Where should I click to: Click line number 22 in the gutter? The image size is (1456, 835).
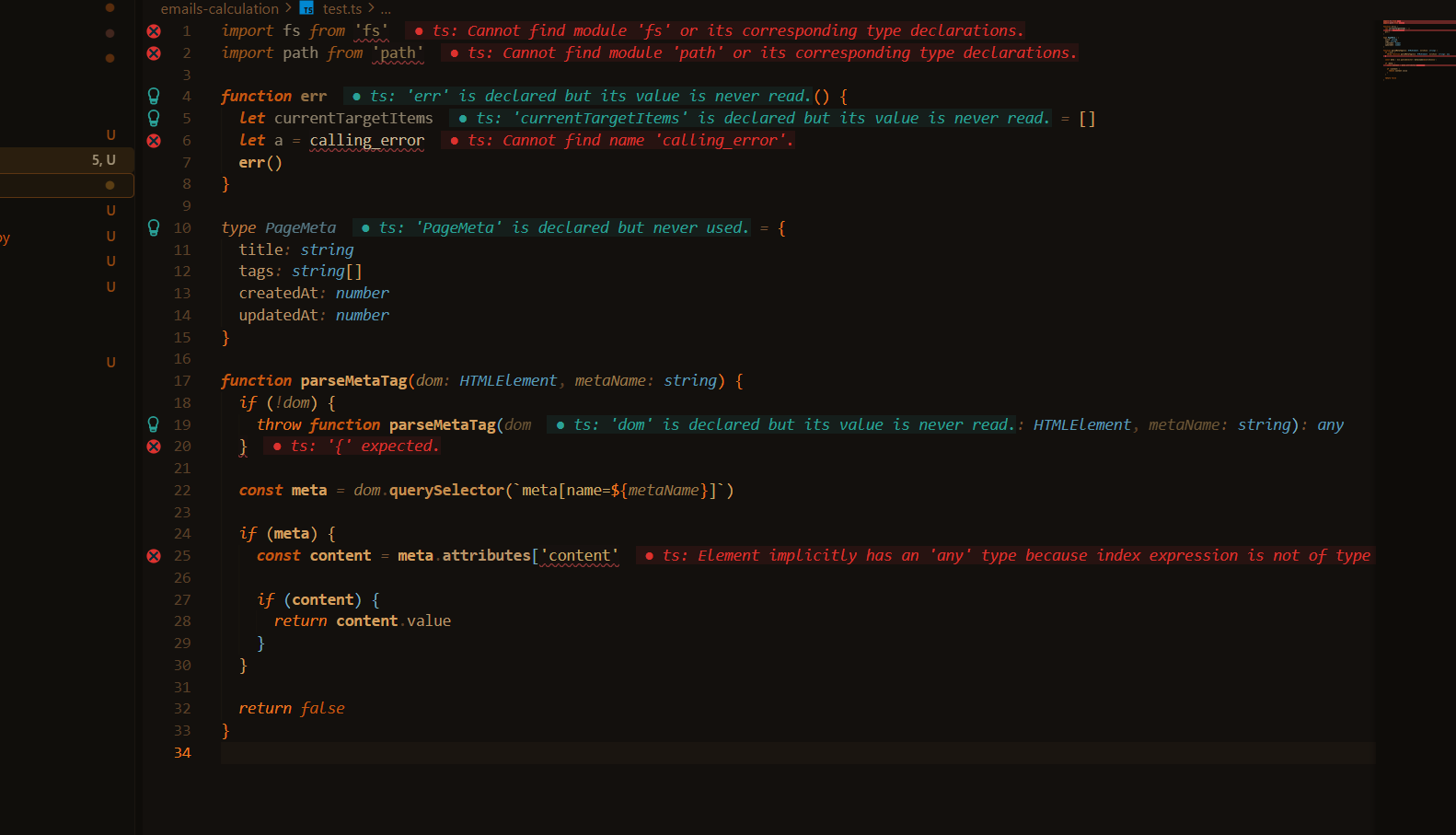point(182,490)
